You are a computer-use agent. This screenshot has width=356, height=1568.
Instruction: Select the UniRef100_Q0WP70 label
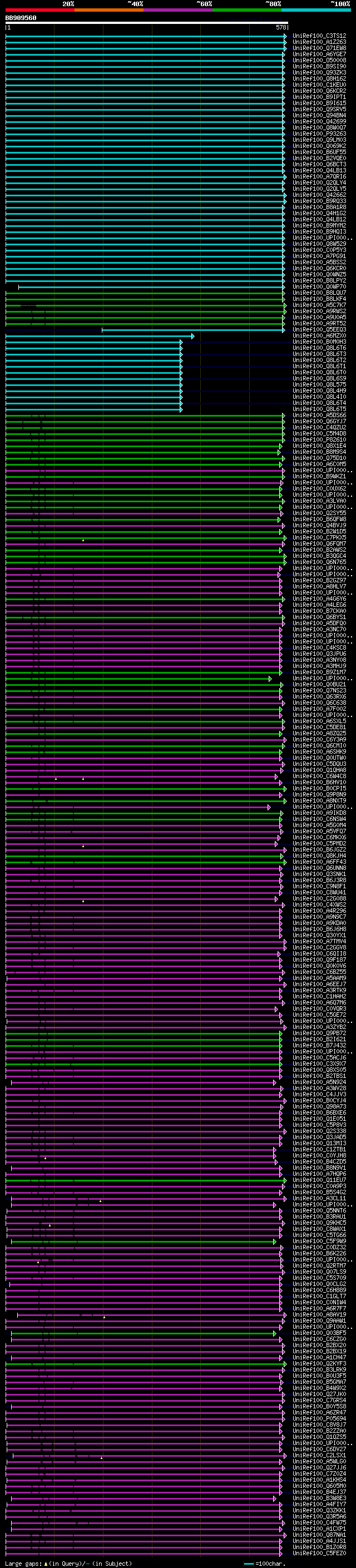coord(319,286)
